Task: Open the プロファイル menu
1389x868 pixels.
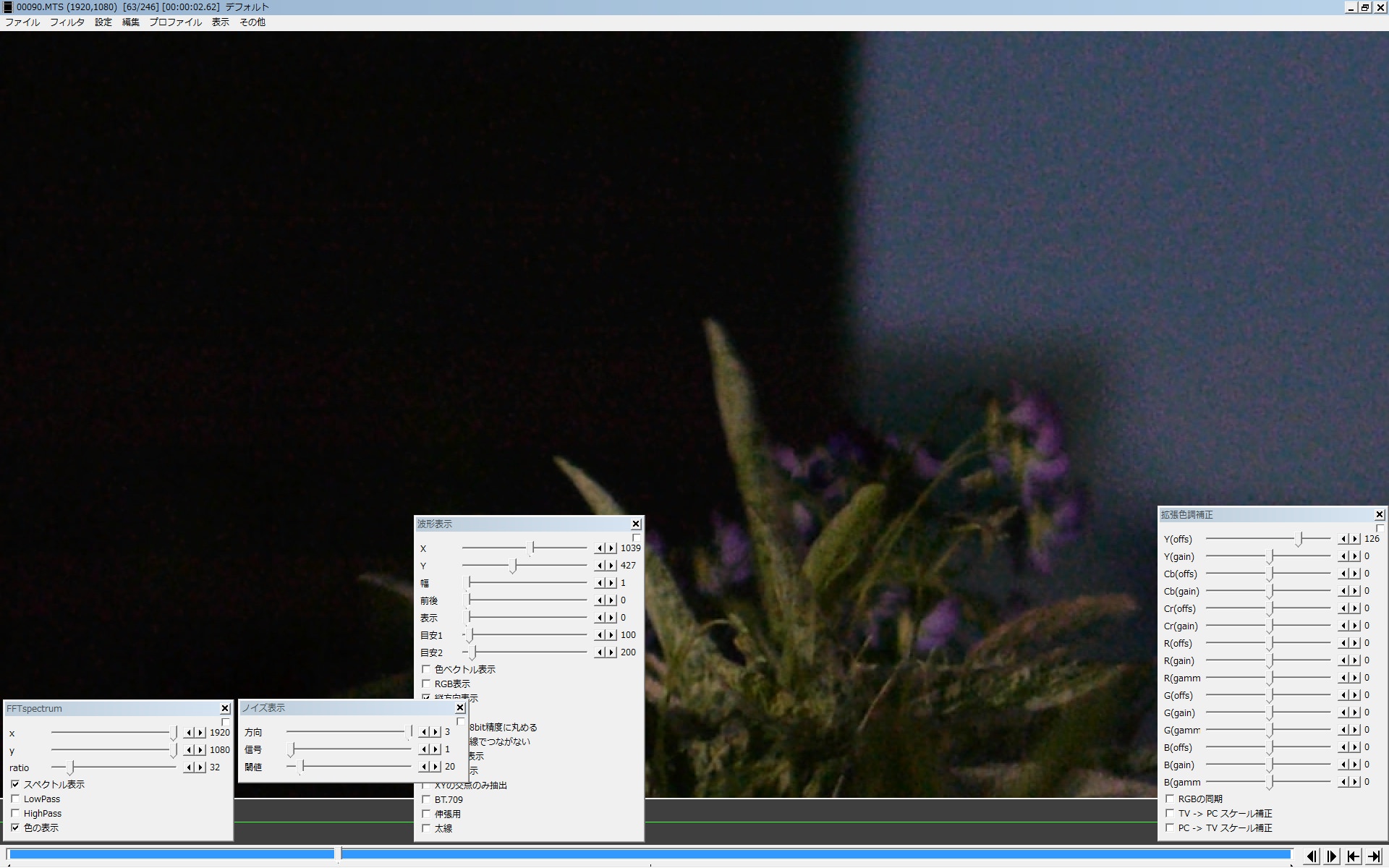Action: coord(175,22)
